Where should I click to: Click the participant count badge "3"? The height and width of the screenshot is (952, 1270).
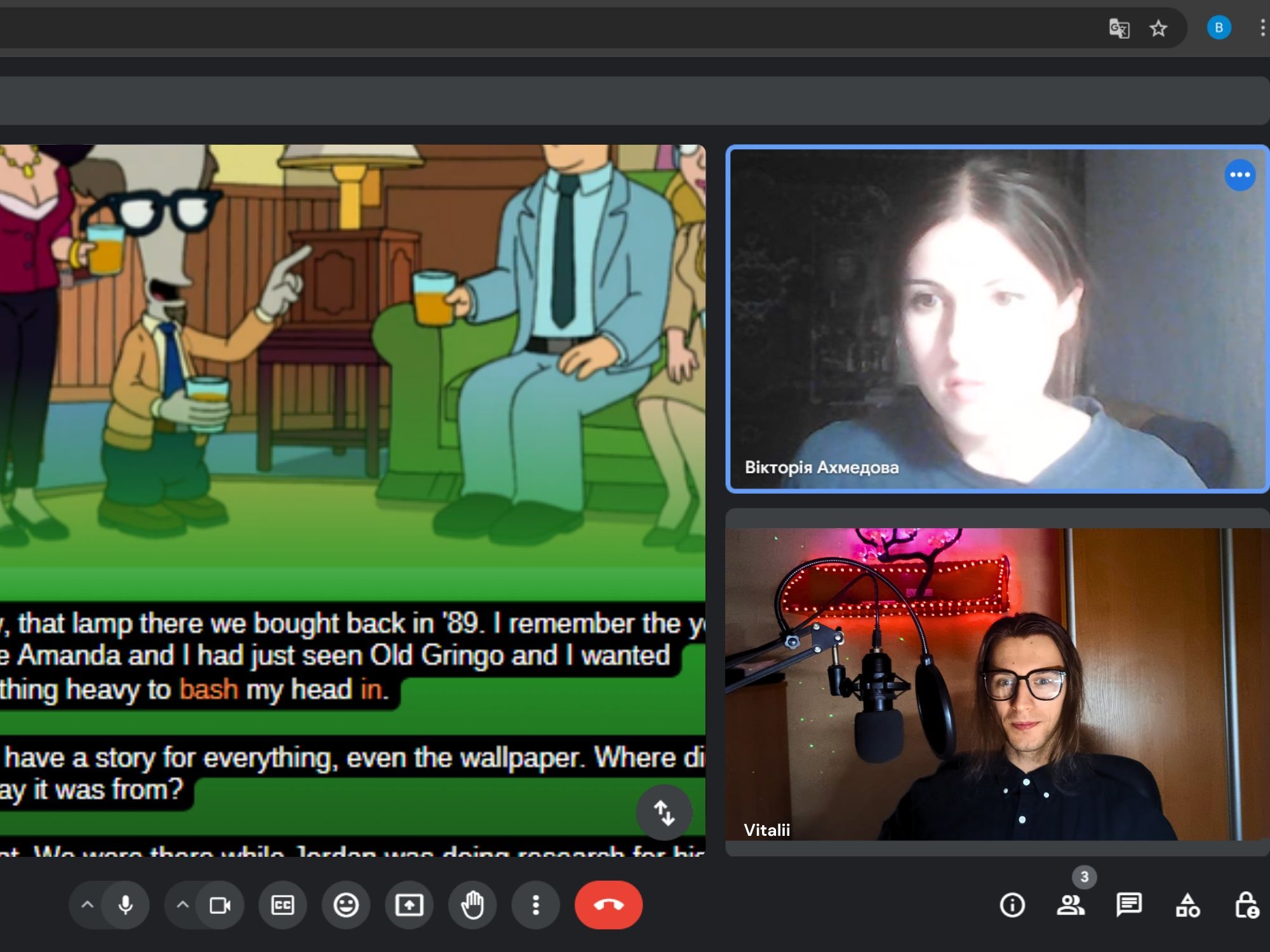point(1085,877)
